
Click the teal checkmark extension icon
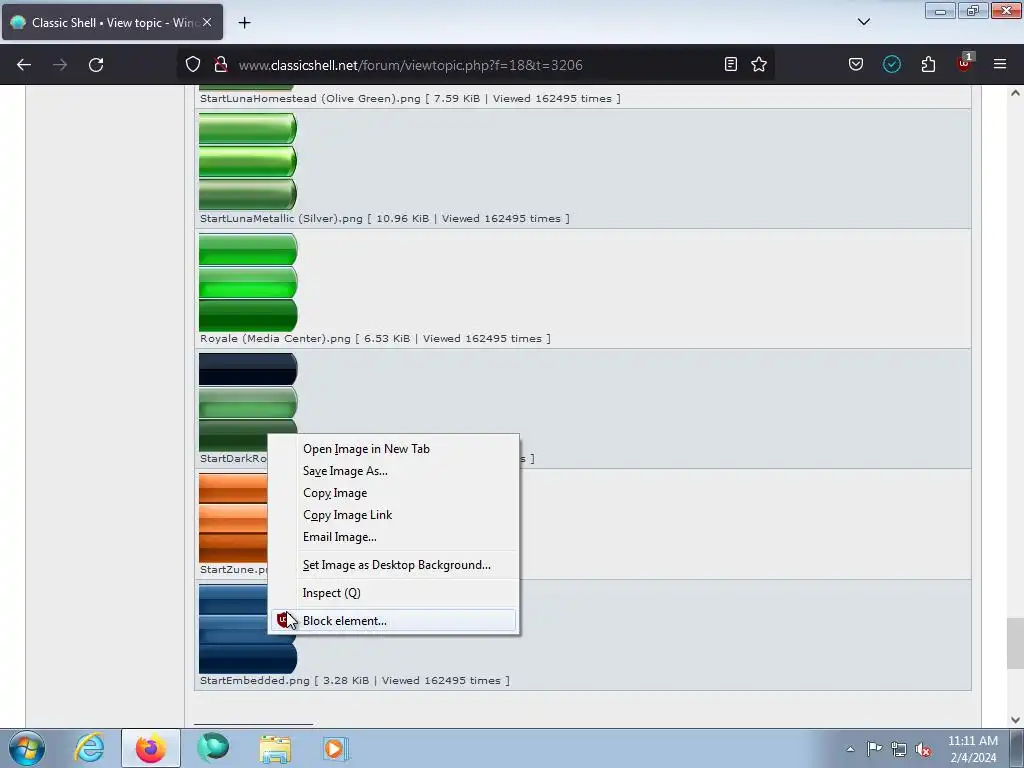click(892, 65)
